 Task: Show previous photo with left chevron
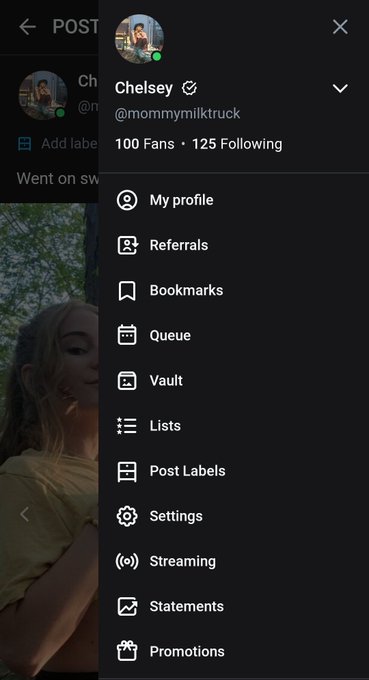pos(24,515)
